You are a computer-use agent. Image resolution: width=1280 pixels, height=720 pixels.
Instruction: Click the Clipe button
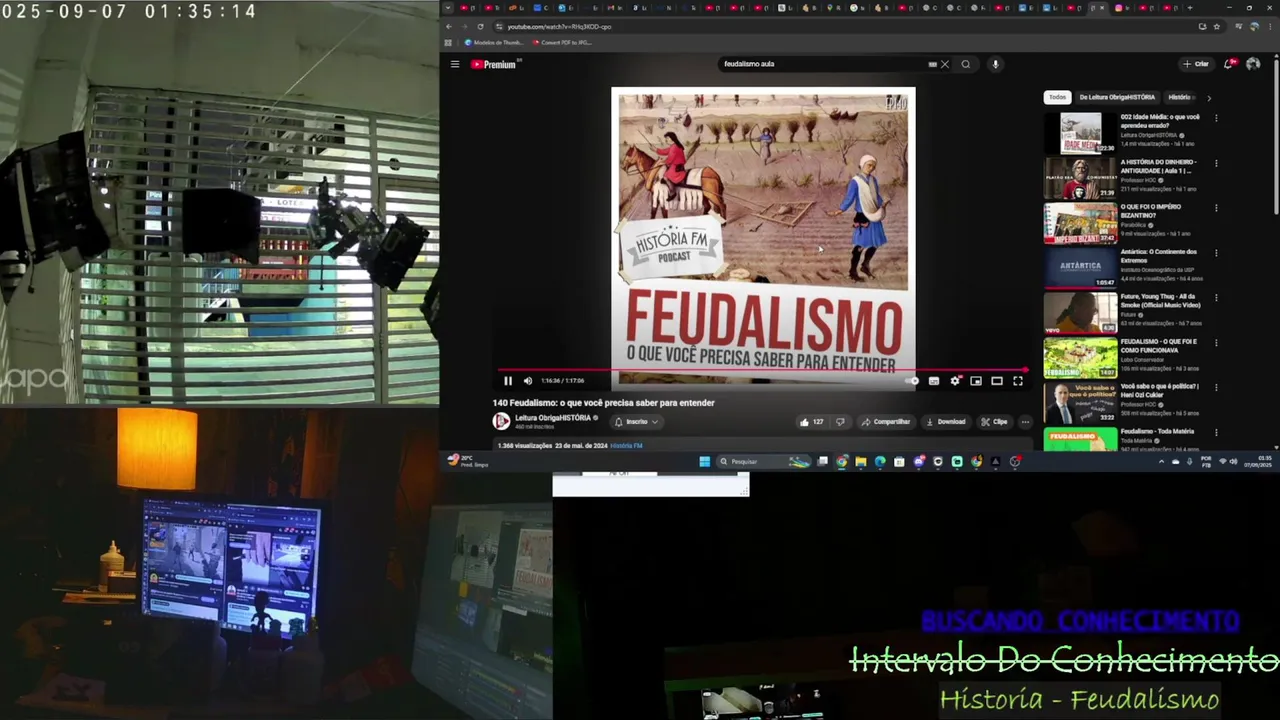pyautogui.click(x=995, y=422)
